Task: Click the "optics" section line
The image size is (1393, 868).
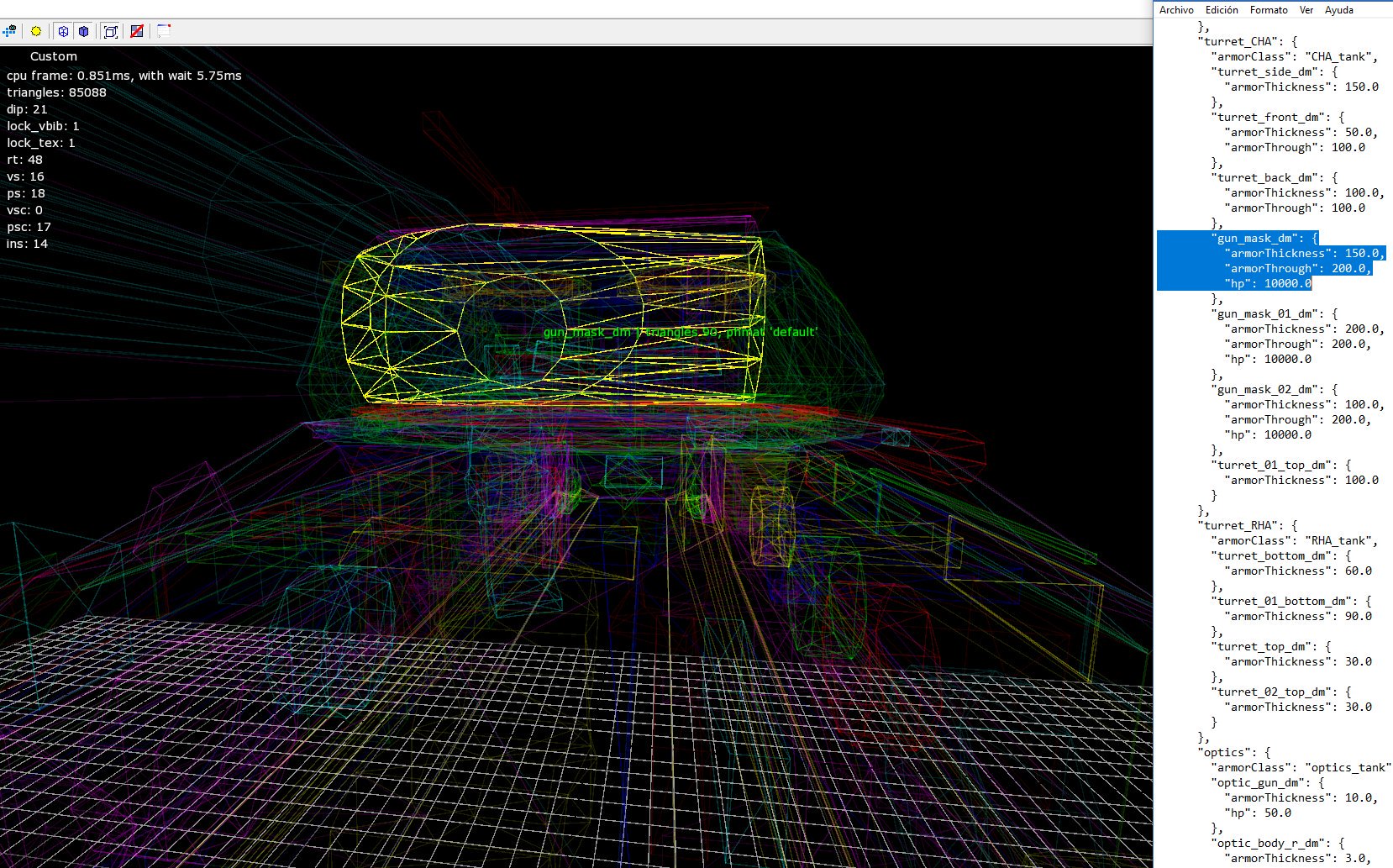Action: pyautogui.click(x=1234, y=752)
